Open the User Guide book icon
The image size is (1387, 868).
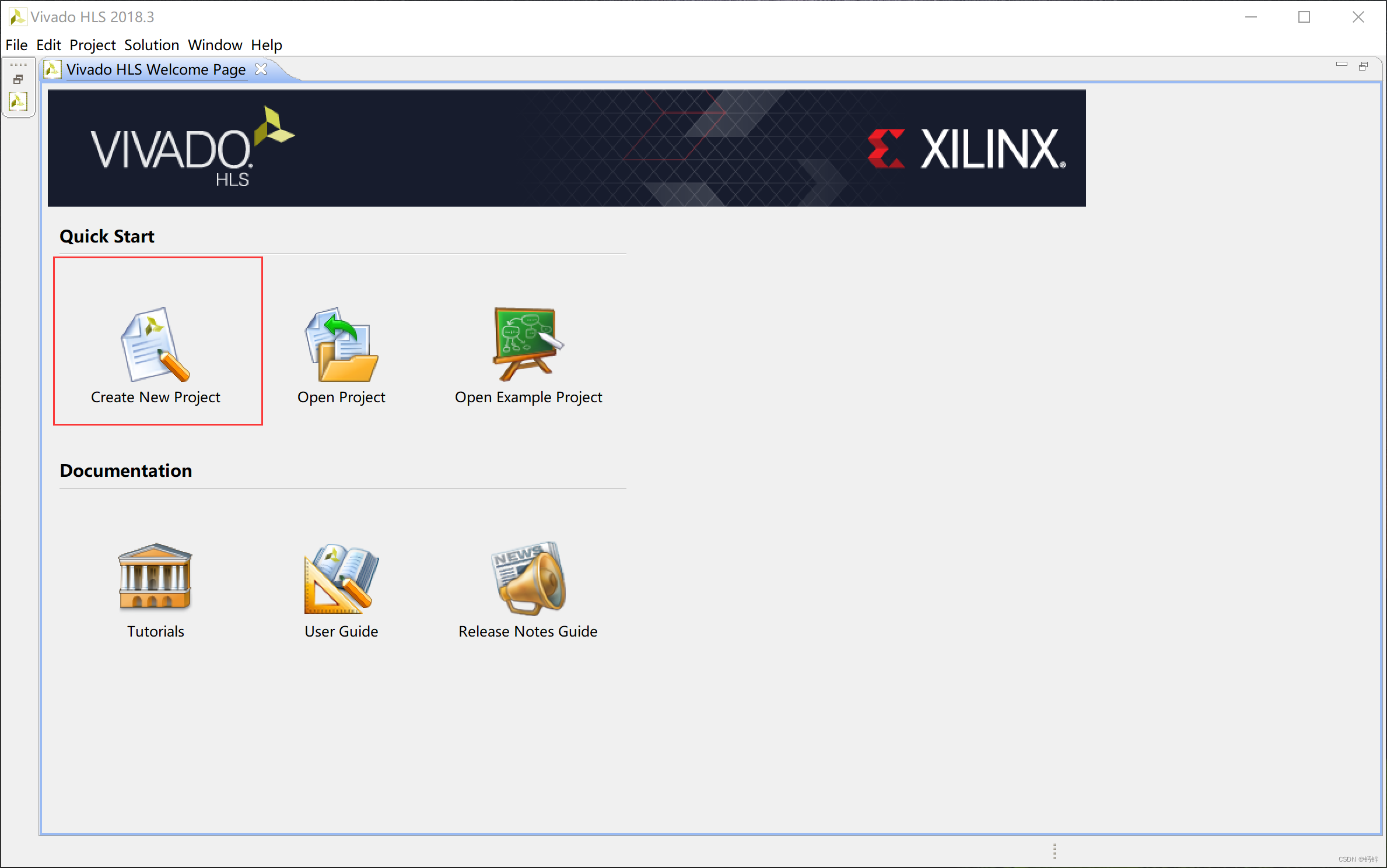[x=341, y=578]
